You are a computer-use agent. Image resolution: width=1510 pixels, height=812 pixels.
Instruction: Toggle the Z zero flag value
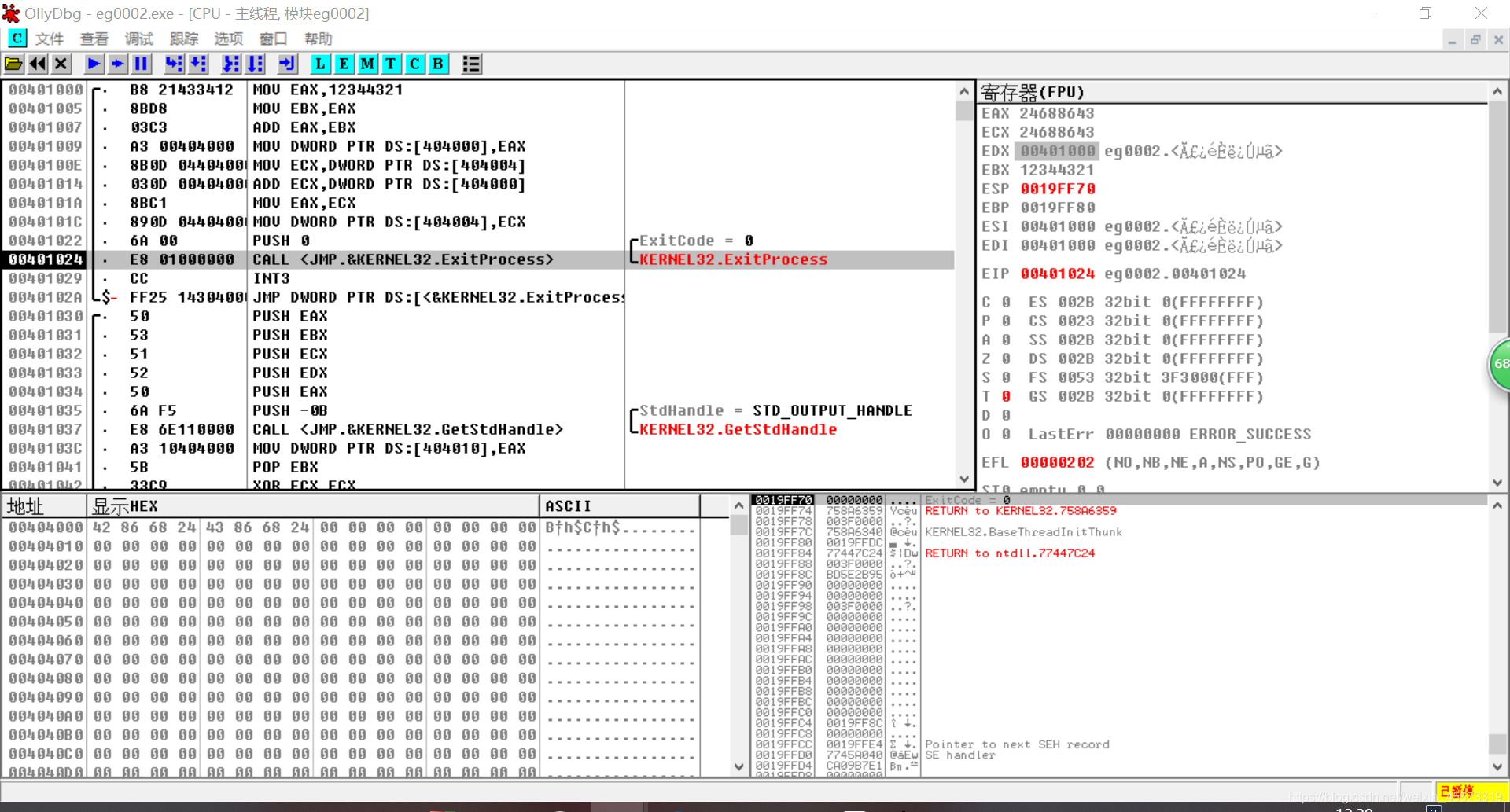pyautogui.click(x=1006, y=358)
